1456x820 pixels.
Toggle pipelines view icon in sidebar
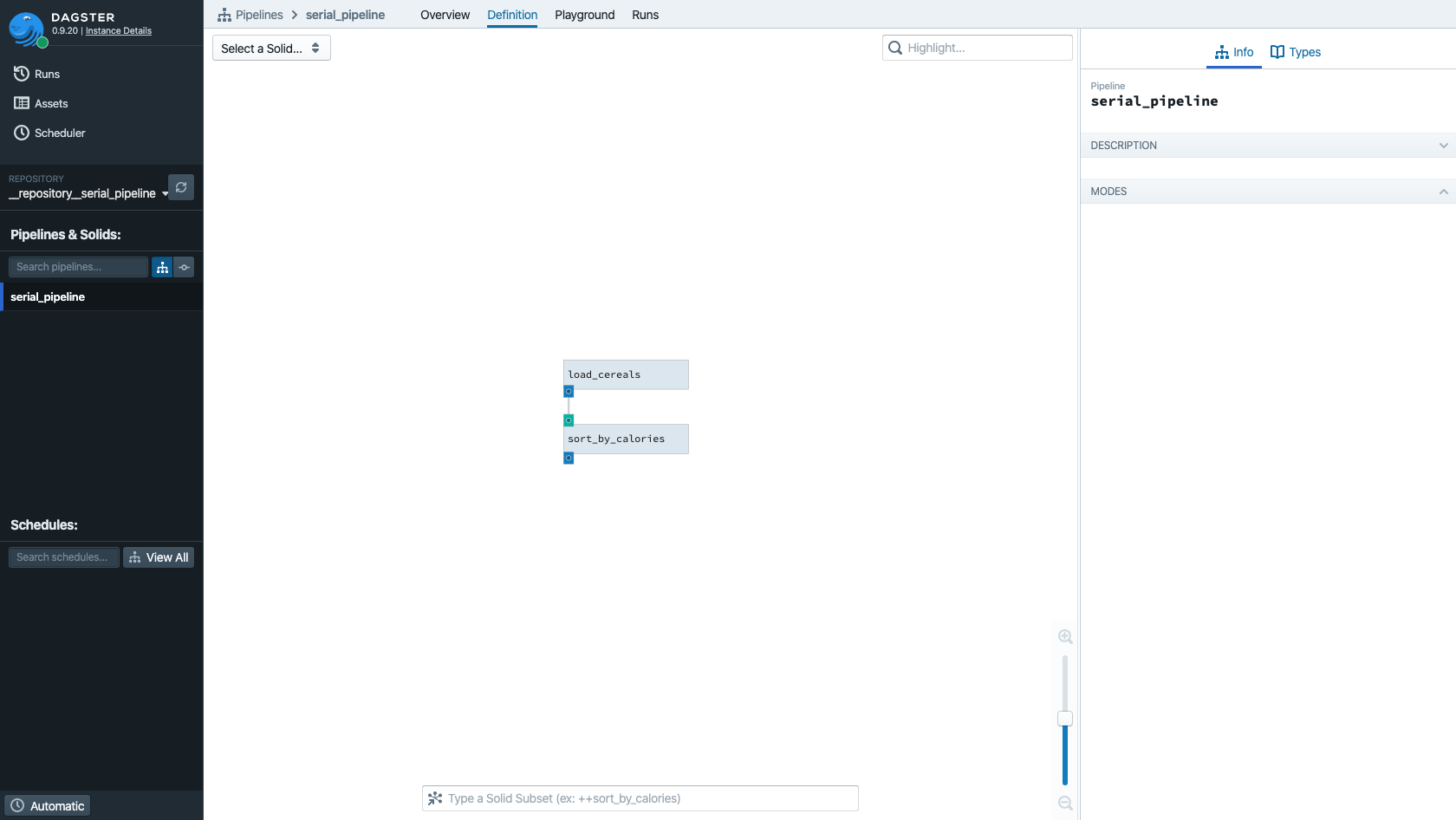(162, 267)
